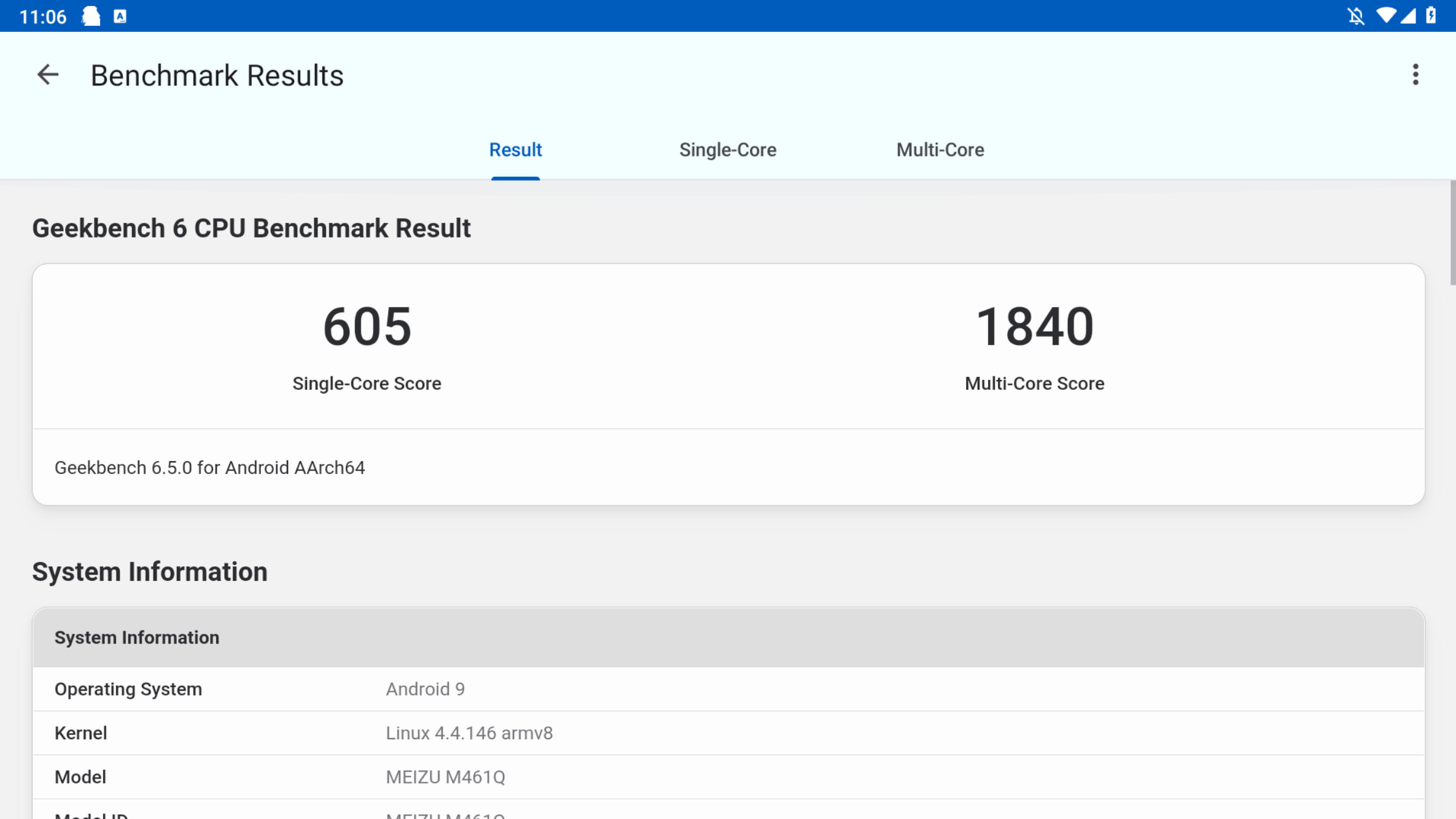1456x819 pixels.
Task: Tap the cellular signal icon
Action: [x=1408, y=16]
